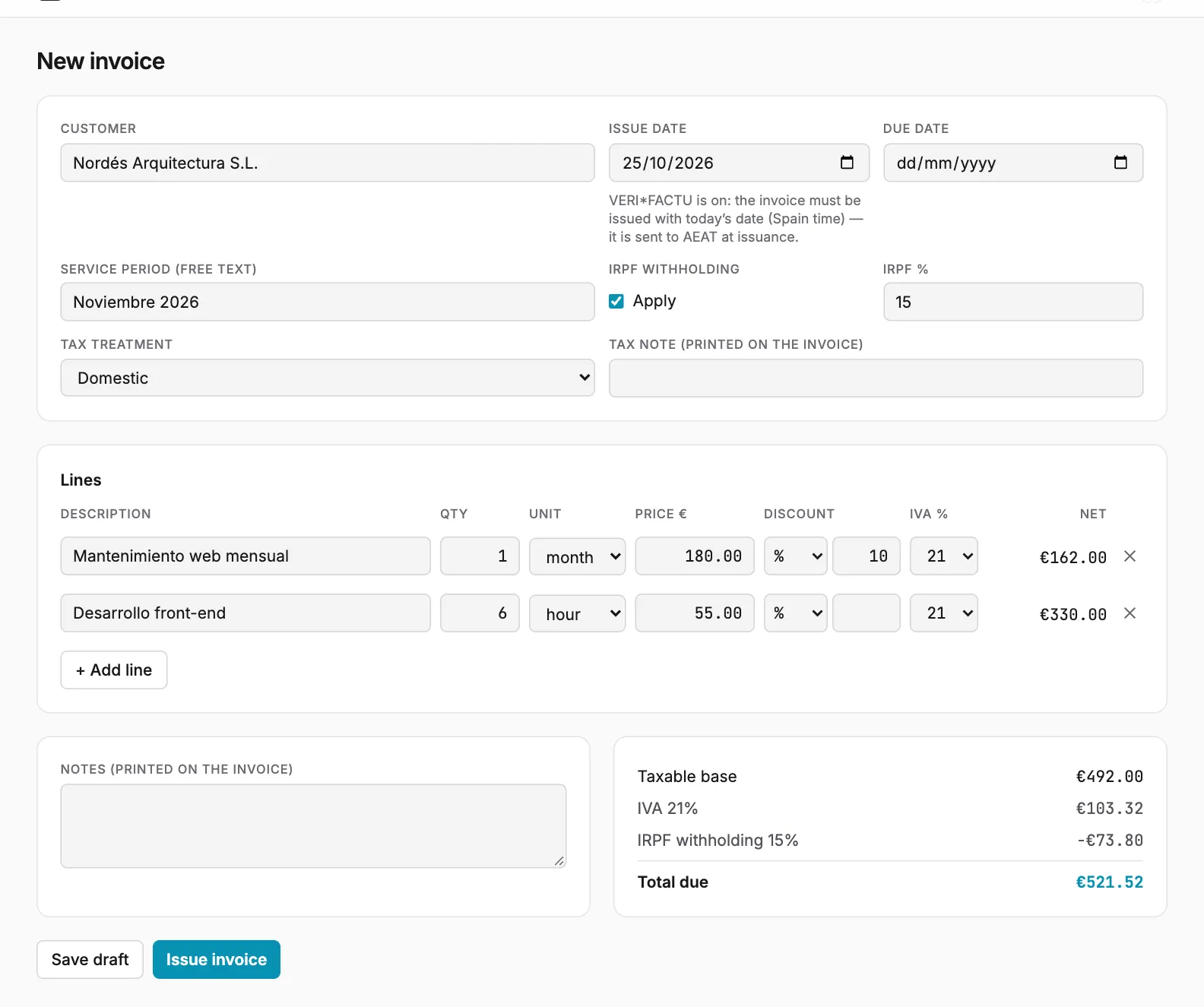Change discount type for Desarrollo front-end
Screen dimensions: 1204x1007
pyautogui.click(x=795, y=613)
